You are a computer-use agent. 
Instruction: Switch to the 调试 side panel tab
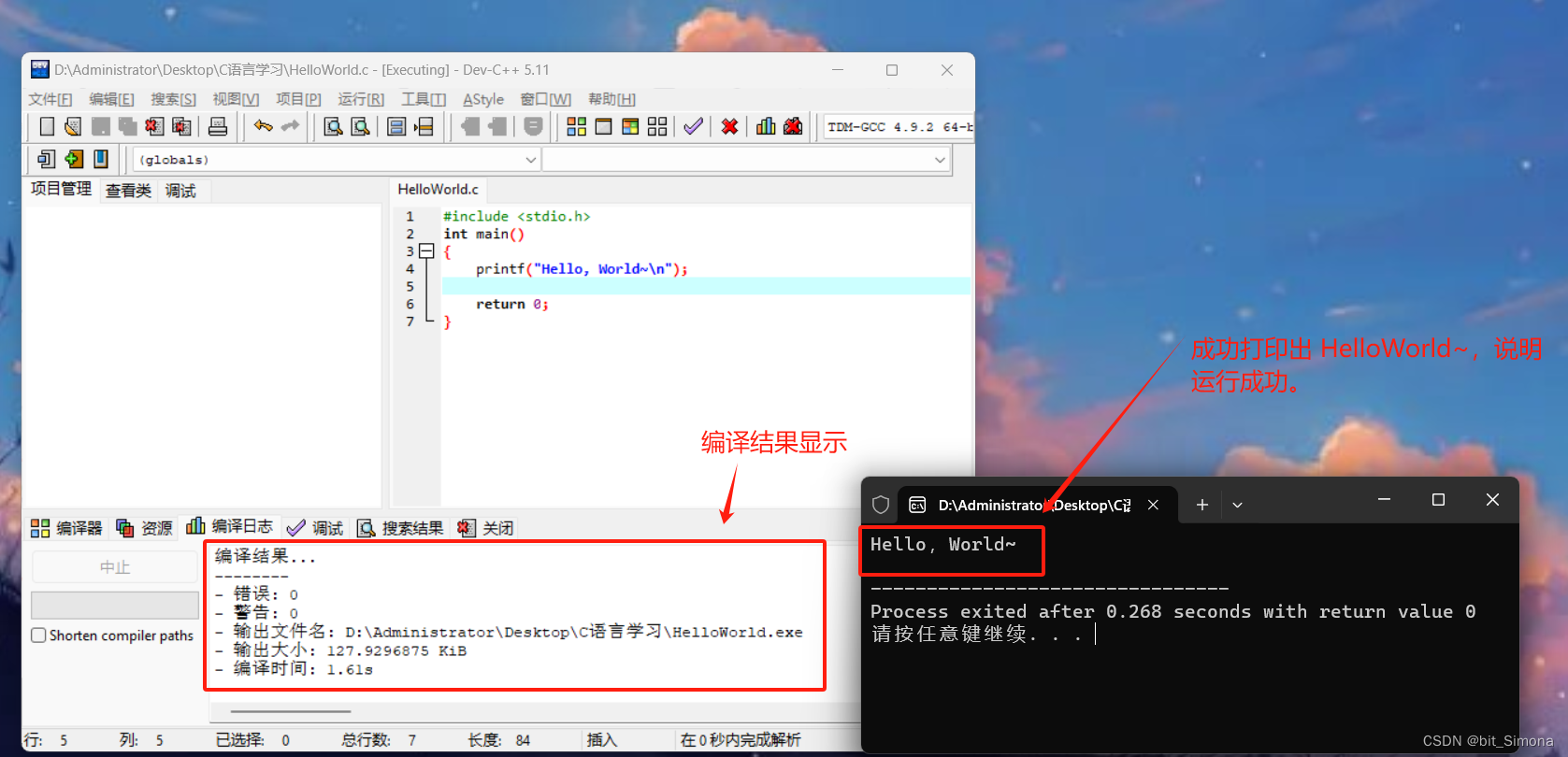coord(180,191)
